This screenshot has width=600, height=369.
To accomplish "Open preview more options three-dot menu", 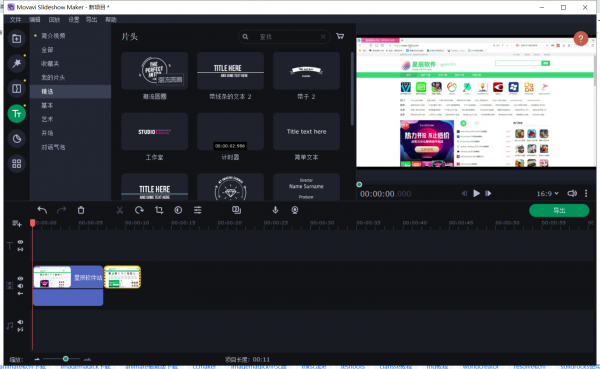I will [x=586, y=193].
